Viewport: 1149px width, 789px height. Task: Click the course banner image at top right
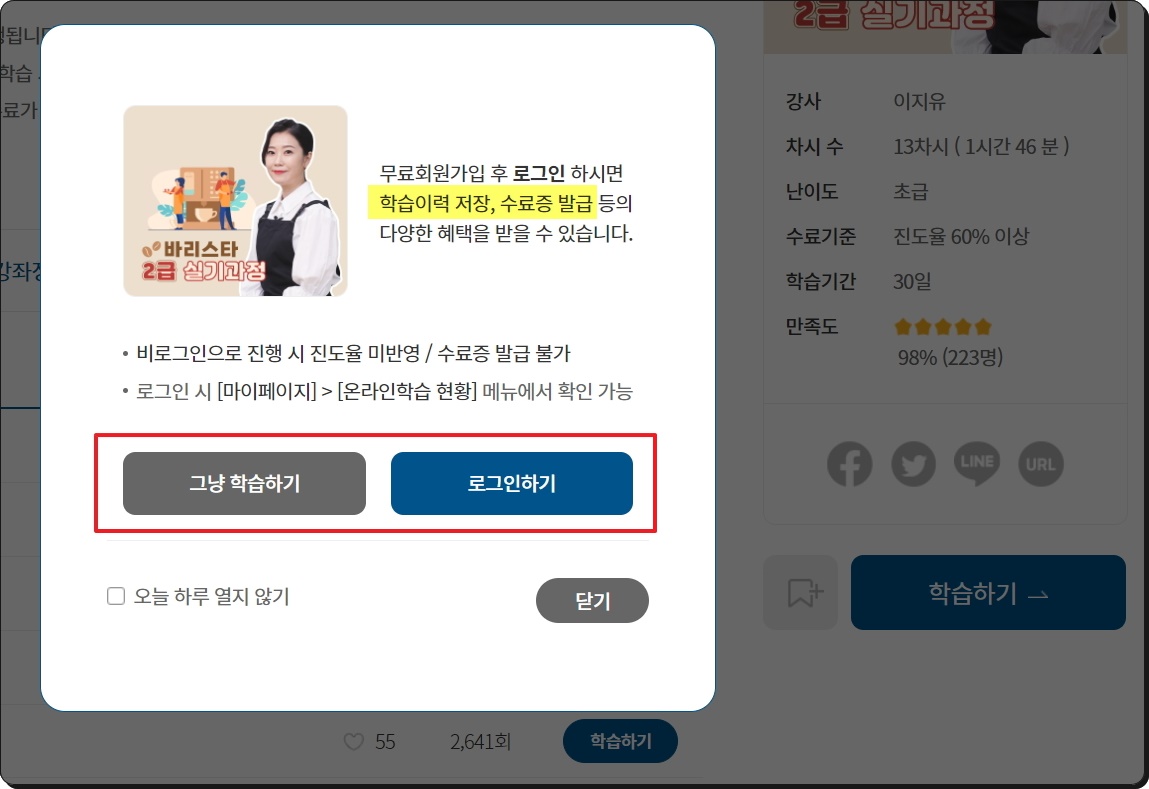945,27
